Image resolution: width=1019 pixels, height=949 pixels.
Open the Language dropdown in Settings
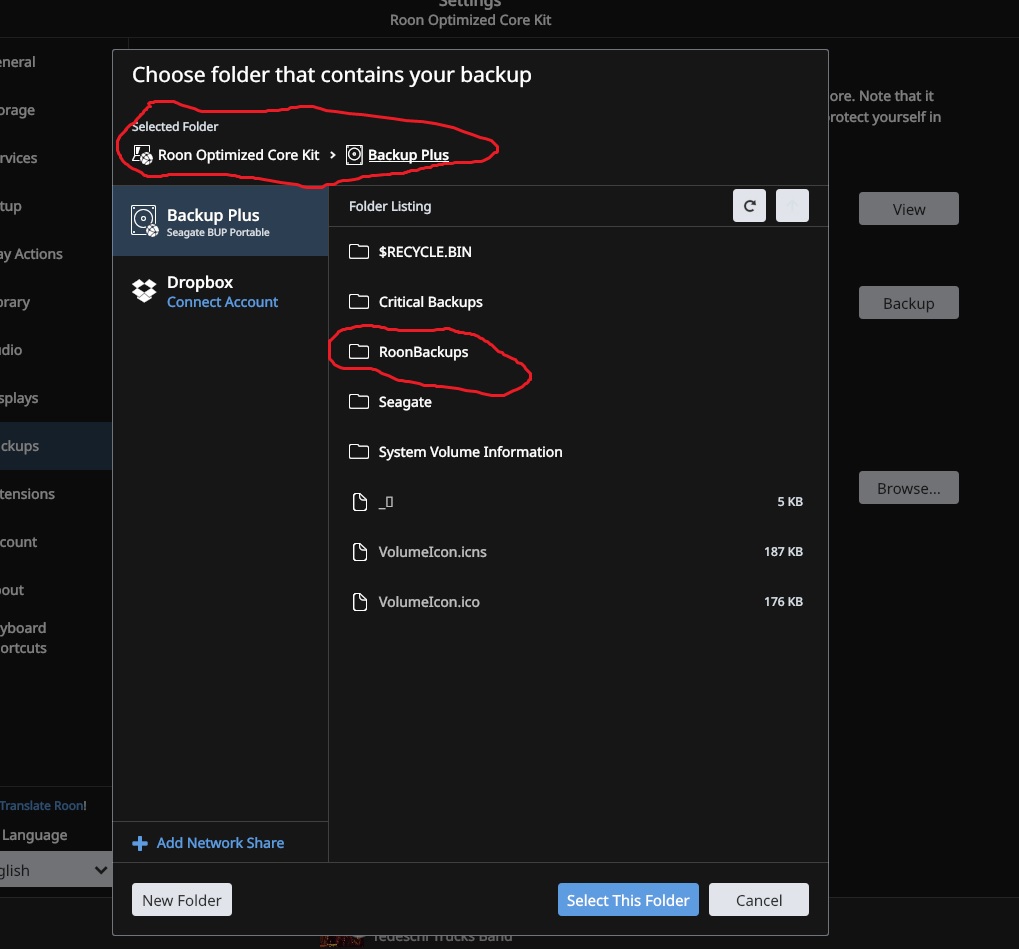[55, 870]
